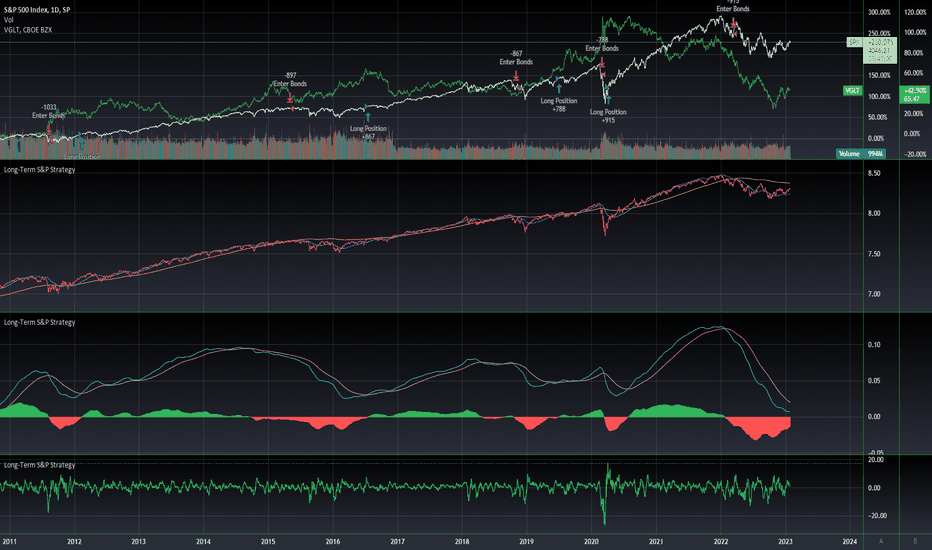Click the 2011 year on the time axis
The height and width of the screenshot is (550, 932).
(10, 542)
